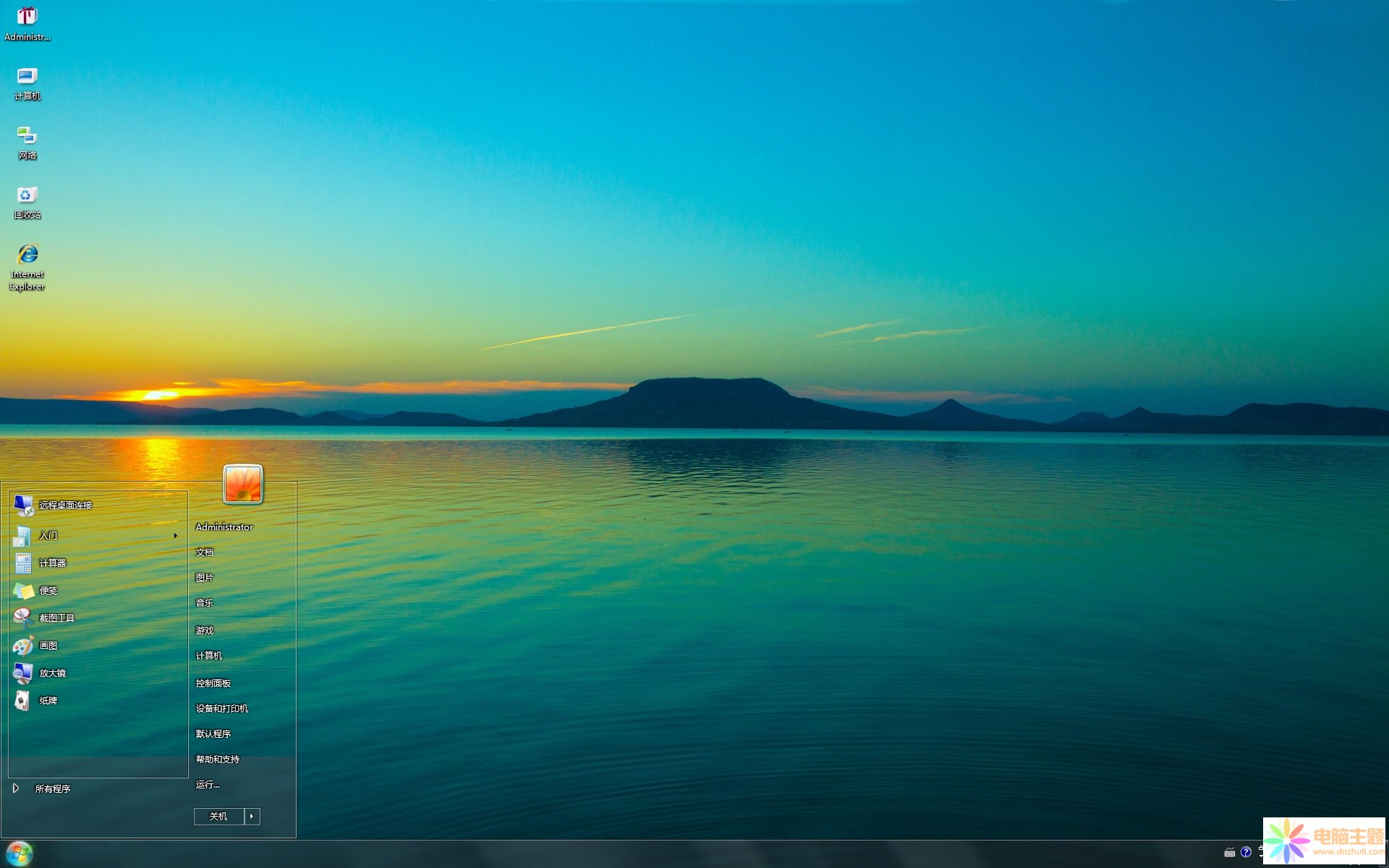
Task: Open 游戏 from the Start menu
Action: point(205,630)
